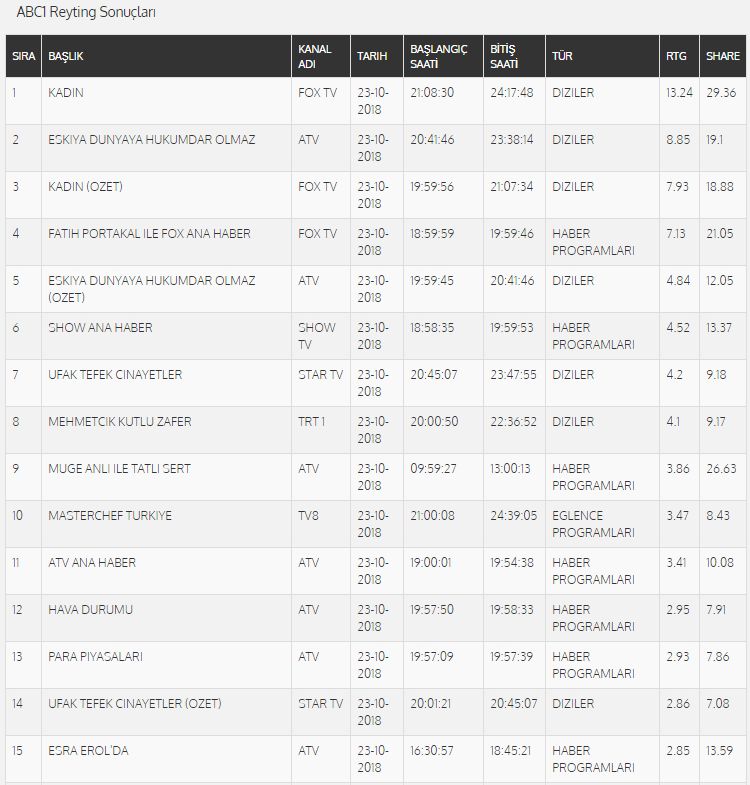Select the HAVA DURUMU title
Image resolution: width=750 pixels, height=785 pixels.
[x=91, y=610]
